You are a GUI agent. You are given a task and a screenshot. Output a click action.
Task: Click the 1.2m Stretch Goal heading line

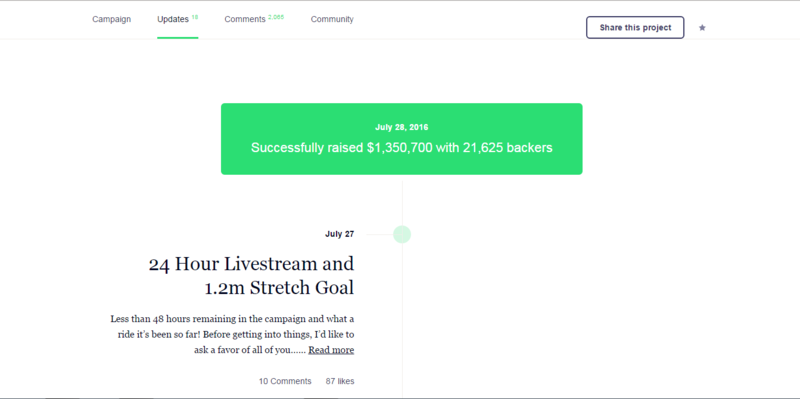[x=279, y=288]
